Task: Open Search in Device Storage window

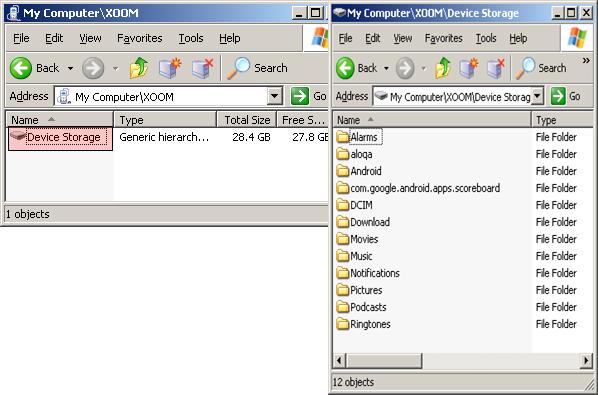Action: (x=541, y=68)
